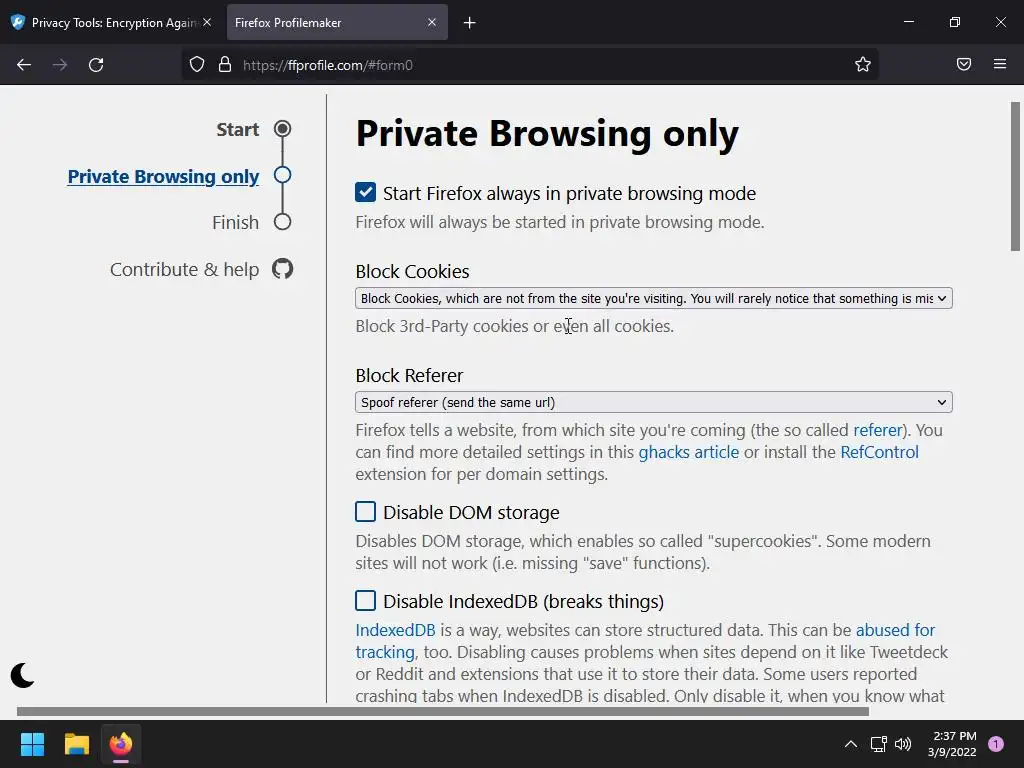The image size is (1024, 768).
Task: Open the Block Referer dropdown
Action: click(654, 402)
